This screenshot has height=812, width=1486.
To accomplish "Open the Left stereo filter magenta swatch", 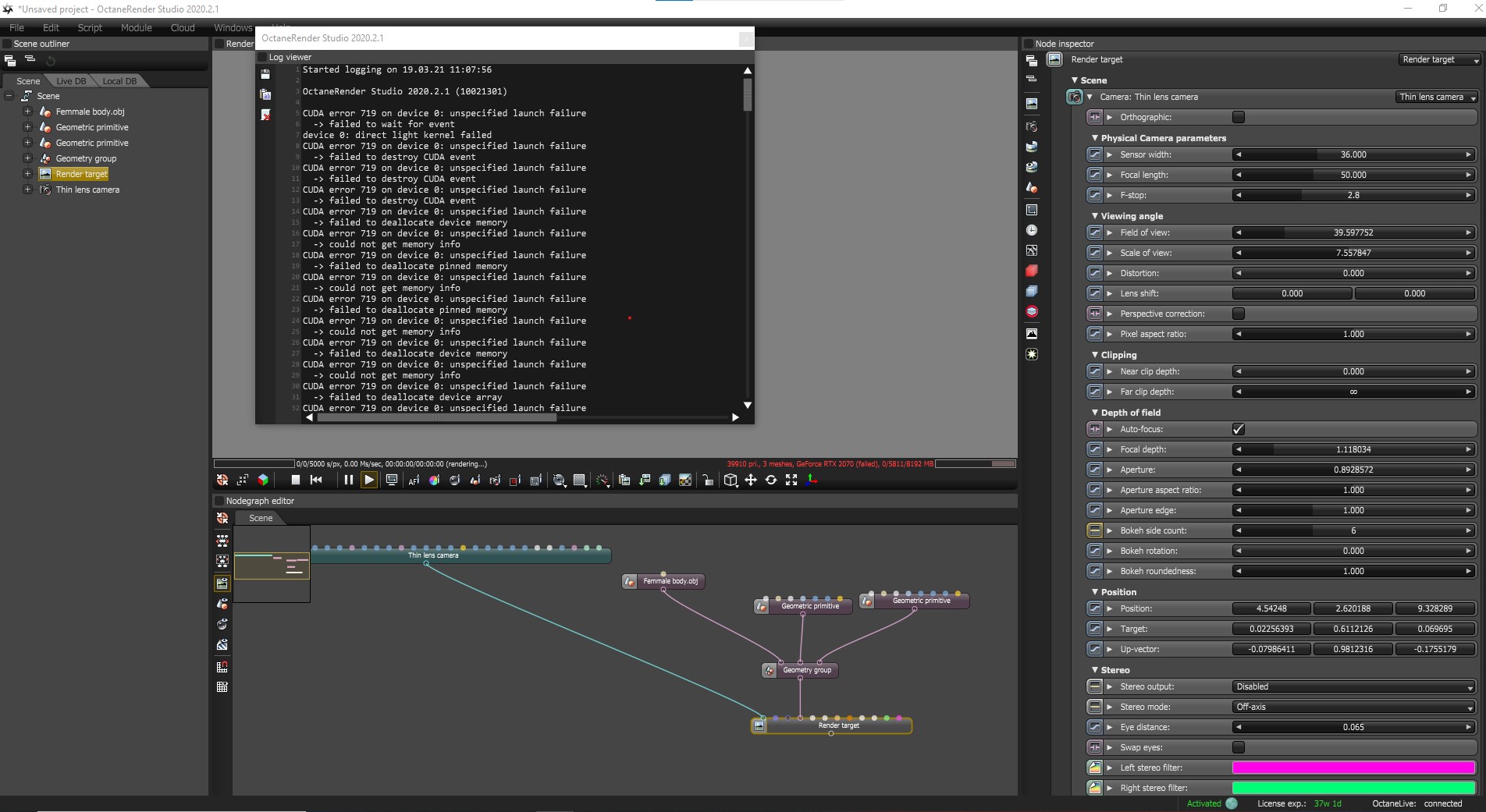I will click(x=1354, y=768).
